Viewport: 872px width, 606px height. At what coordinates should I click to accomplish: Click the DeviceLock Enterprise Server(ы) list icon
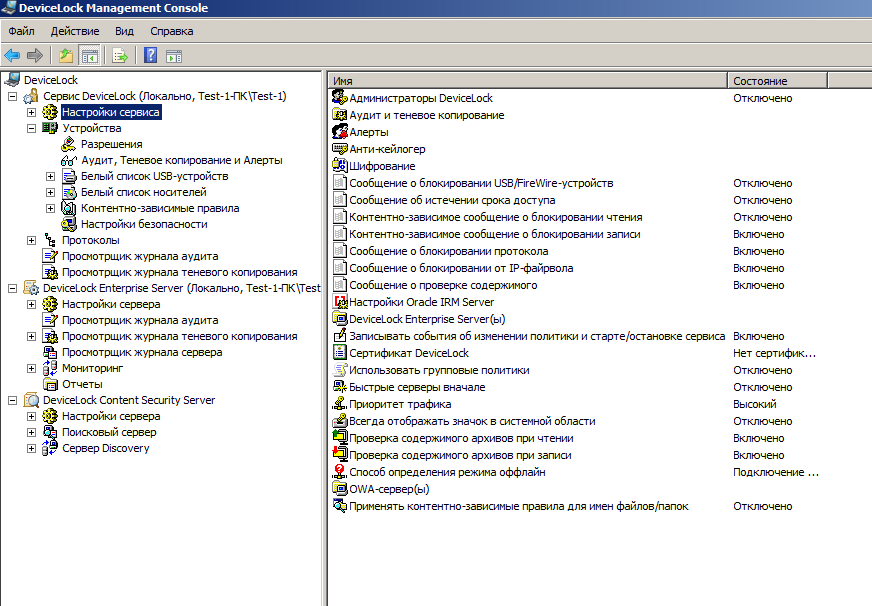(x=339, y=319)
